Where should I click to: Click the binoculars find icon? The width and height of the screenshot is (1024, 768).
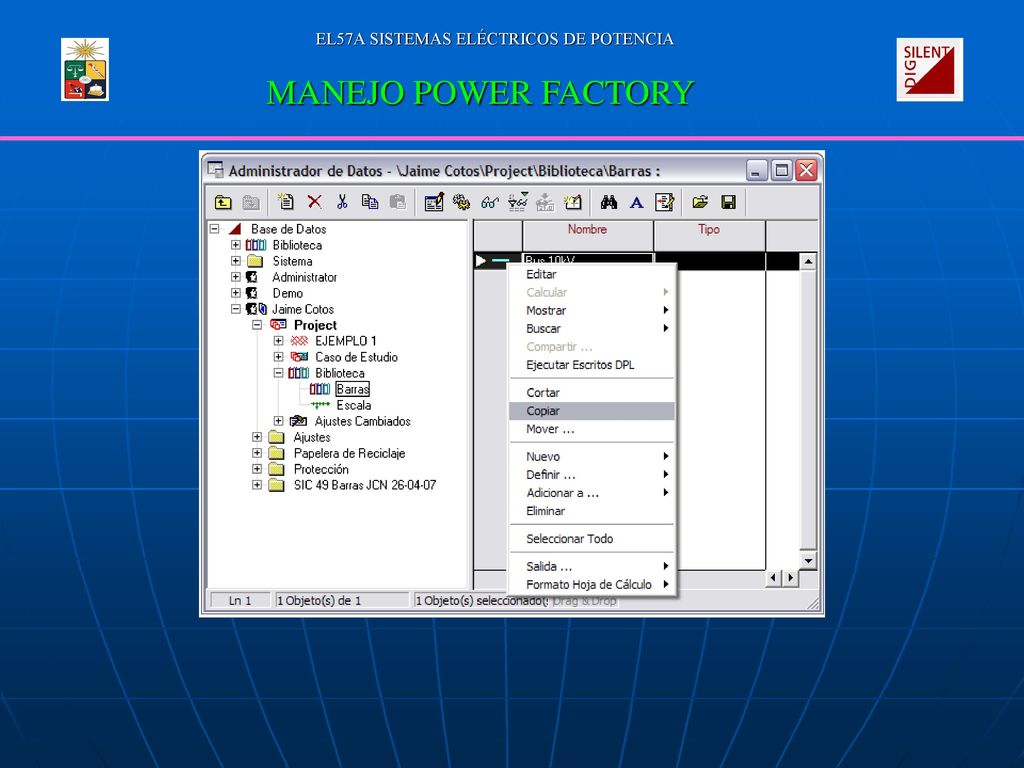[x=609, y=202]
